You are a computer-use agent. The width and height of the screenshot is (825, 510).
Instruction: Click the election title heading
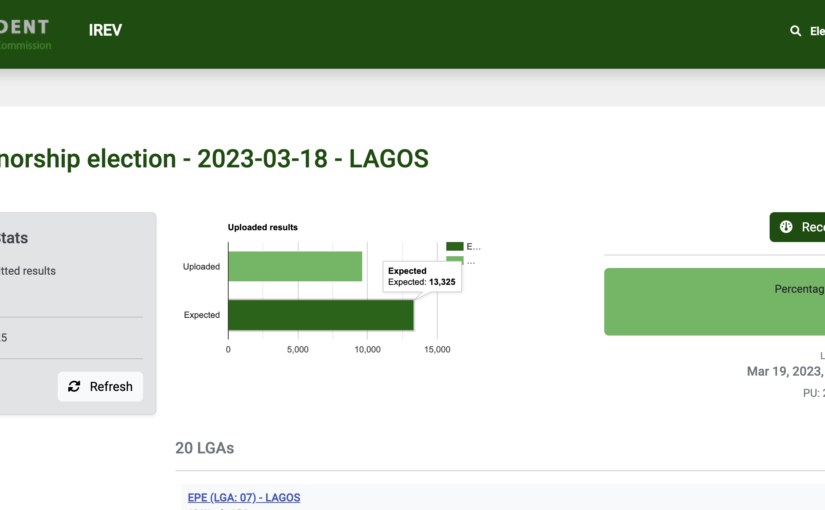pyautogui.click(x=214, y=159)
